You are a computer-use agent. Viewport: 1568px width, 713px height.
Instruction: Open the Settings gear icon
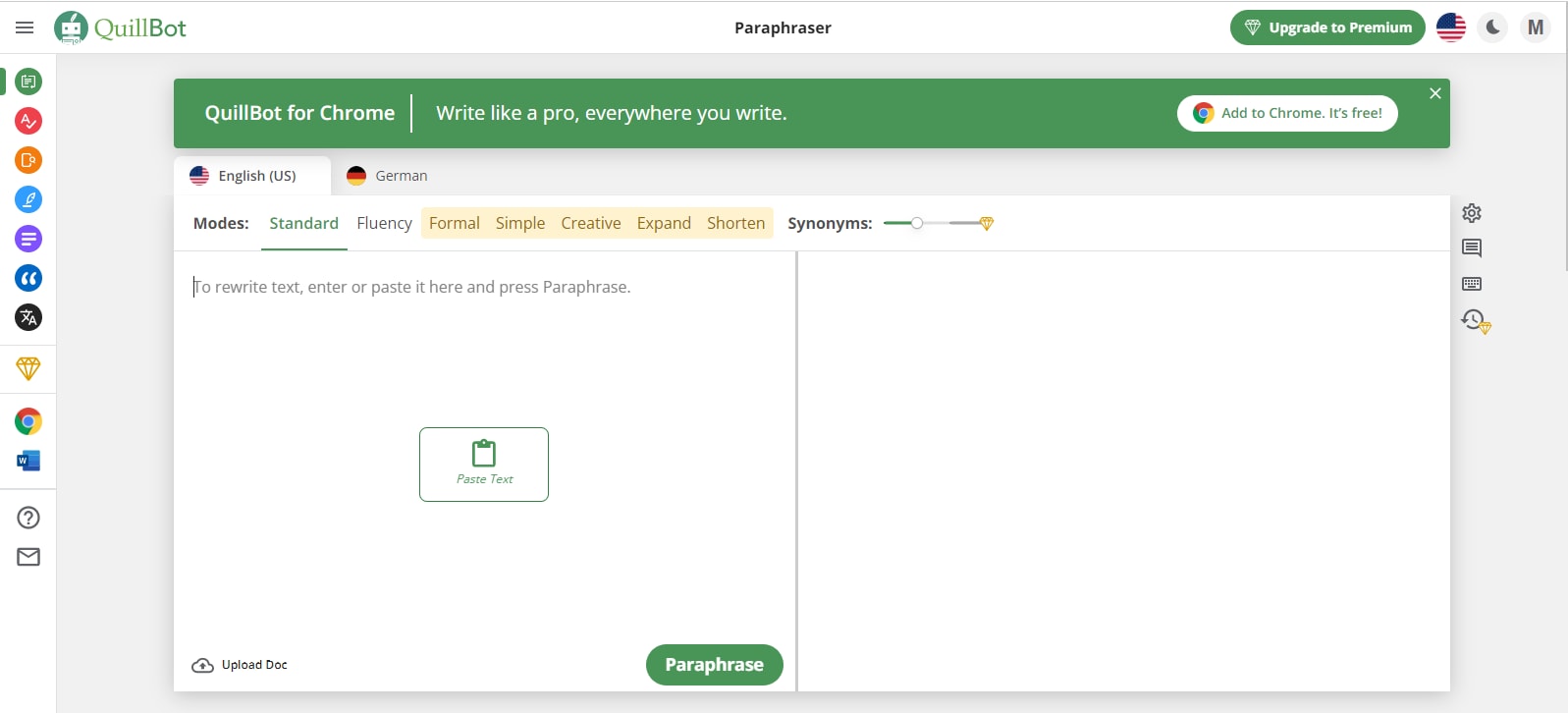pyautogui.click(x=1472, y=213)
